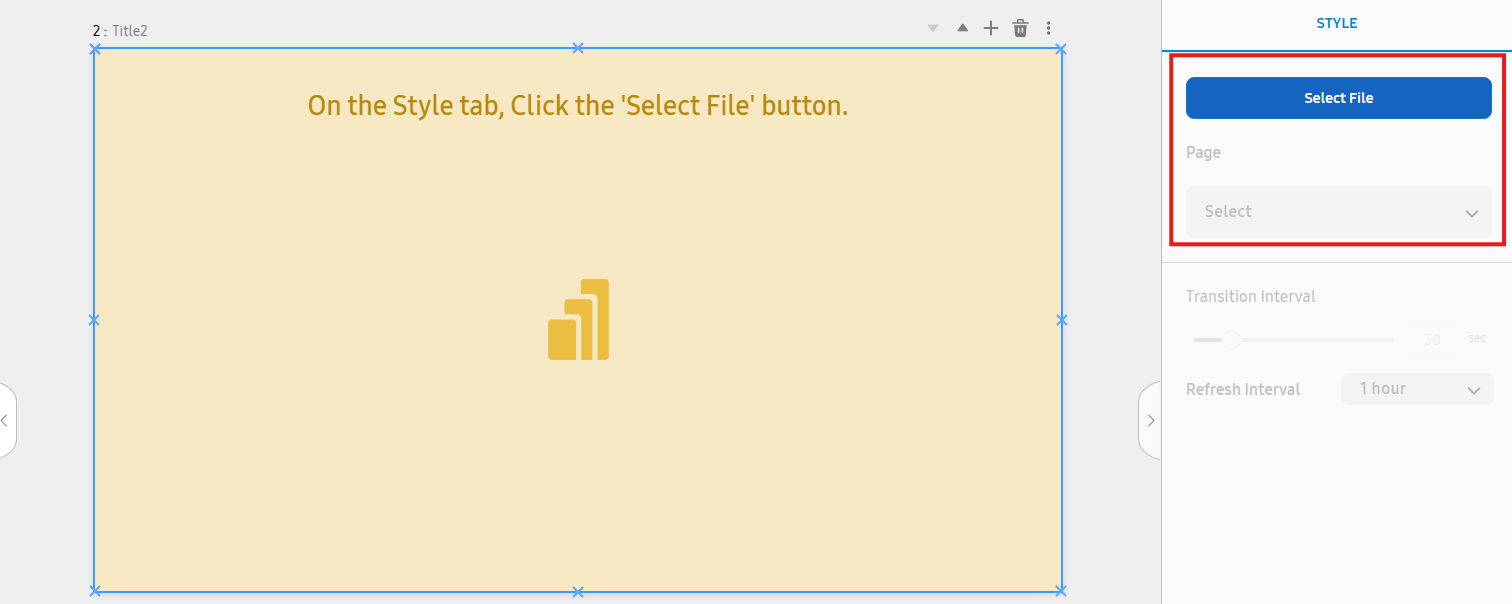Delete the widget using trash icon
Screen dimensions: 1512x604
pos(1020,28)
